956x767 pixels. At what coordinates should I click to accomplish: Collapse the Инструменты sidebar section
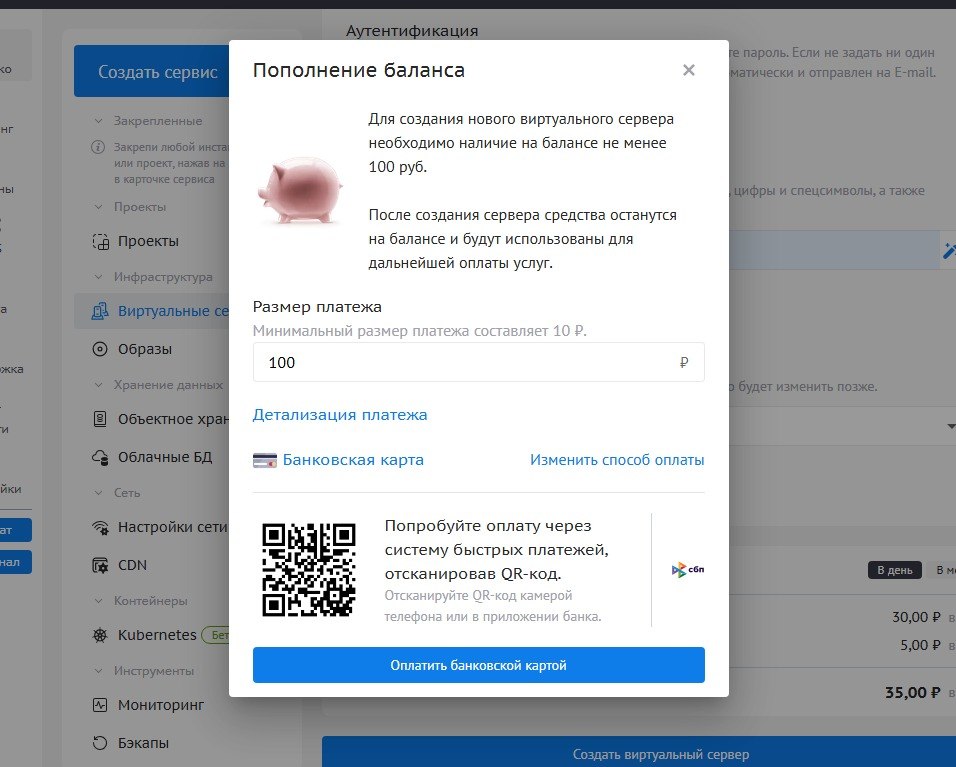(x=98, y=671)
